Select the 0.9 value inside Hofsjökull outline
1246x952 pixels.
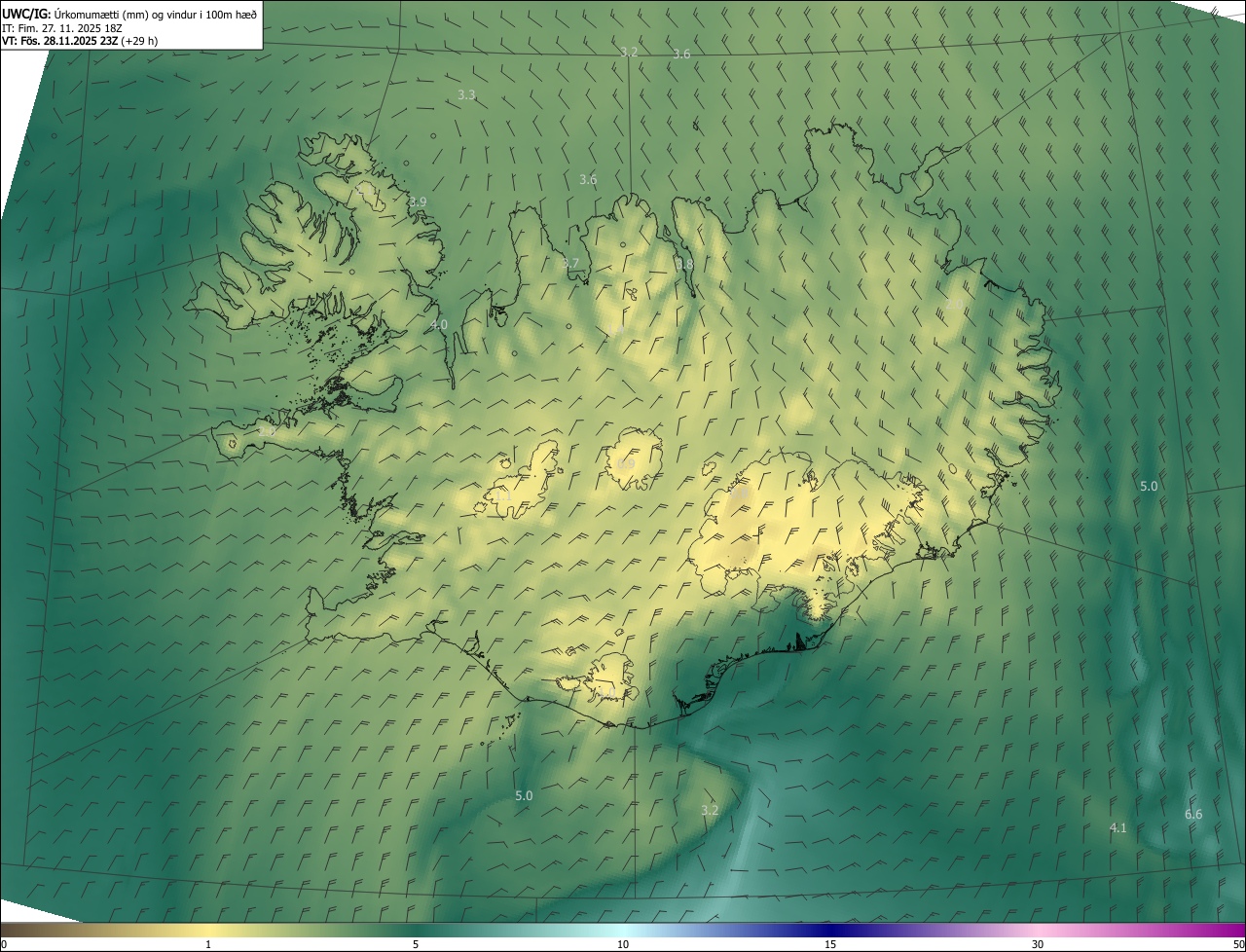pyautogui.click(x=626, y=464)
